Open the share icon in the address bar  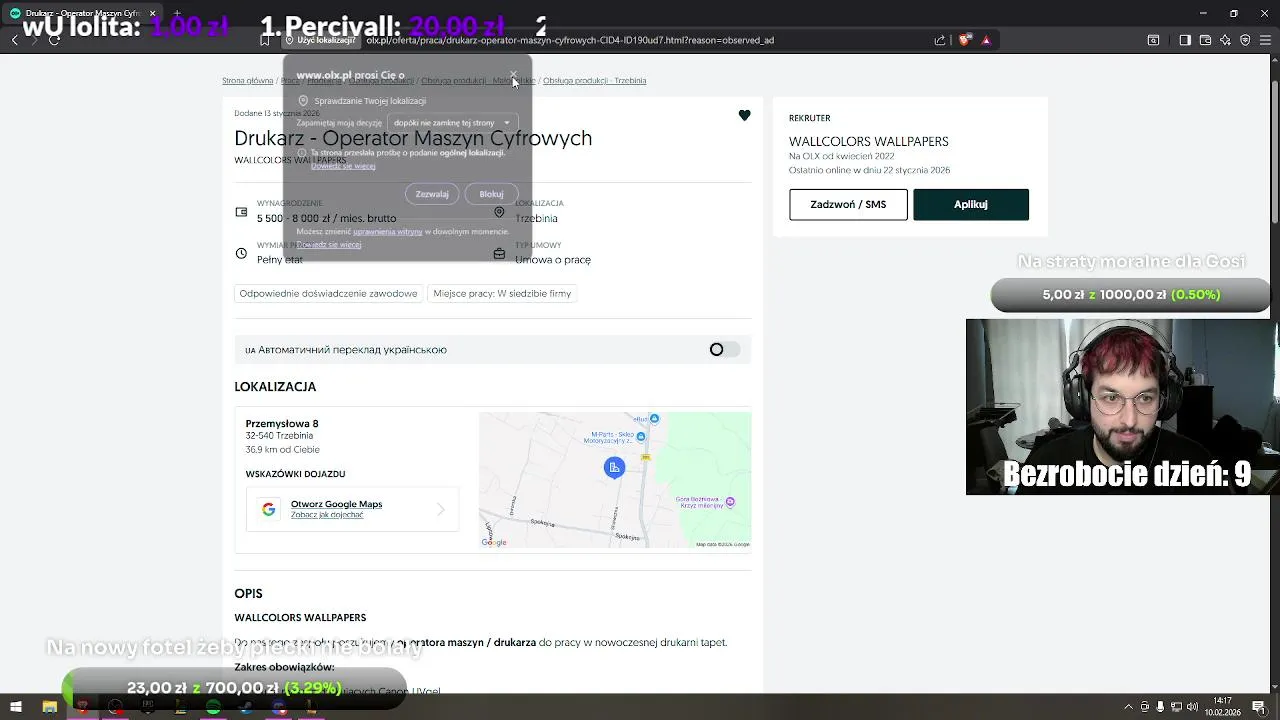pyautogui.click(x=940, y=40)
